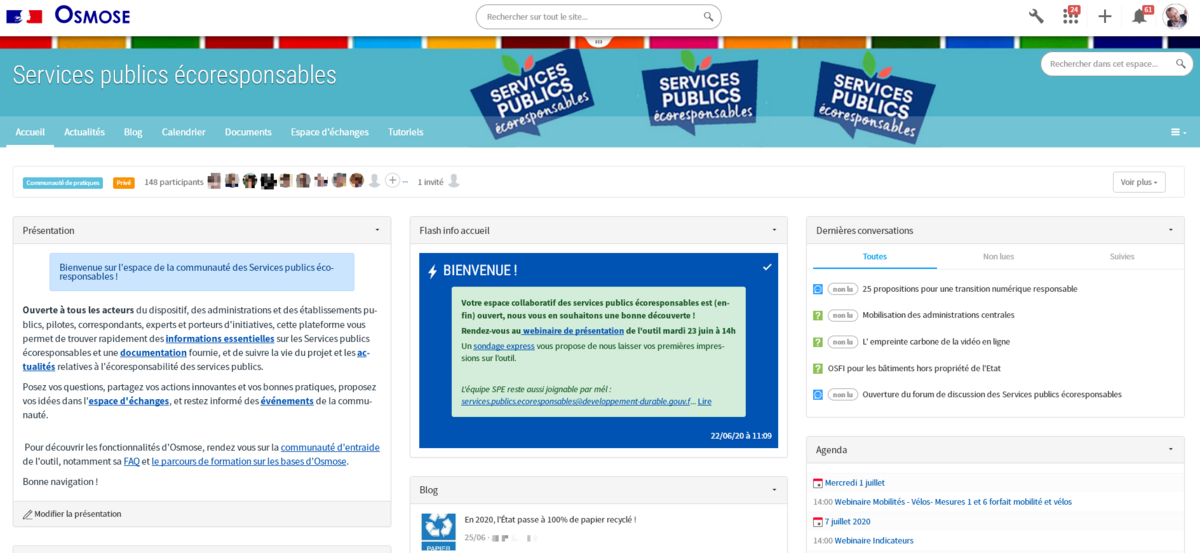Click the Modifier la présentation button
This screenshot has height=553, width=1200.
(72, 514)
